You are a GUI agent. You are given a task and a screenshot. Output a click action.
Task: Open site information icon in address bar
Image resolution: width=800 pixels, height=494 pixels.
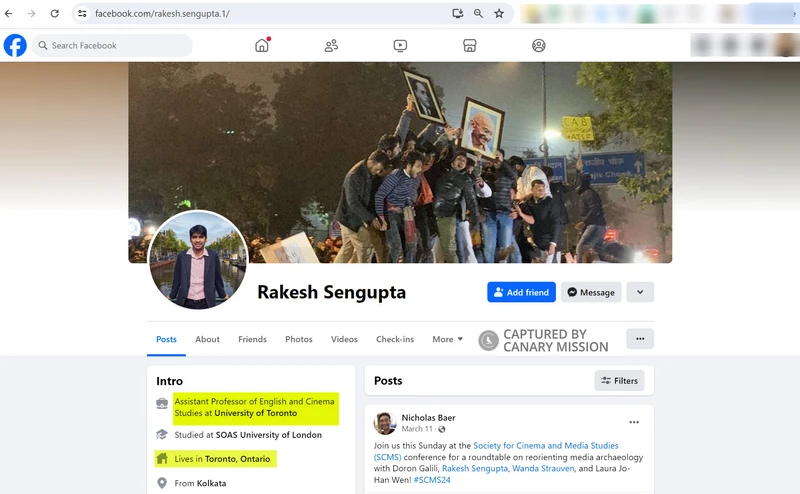(82, 14)
